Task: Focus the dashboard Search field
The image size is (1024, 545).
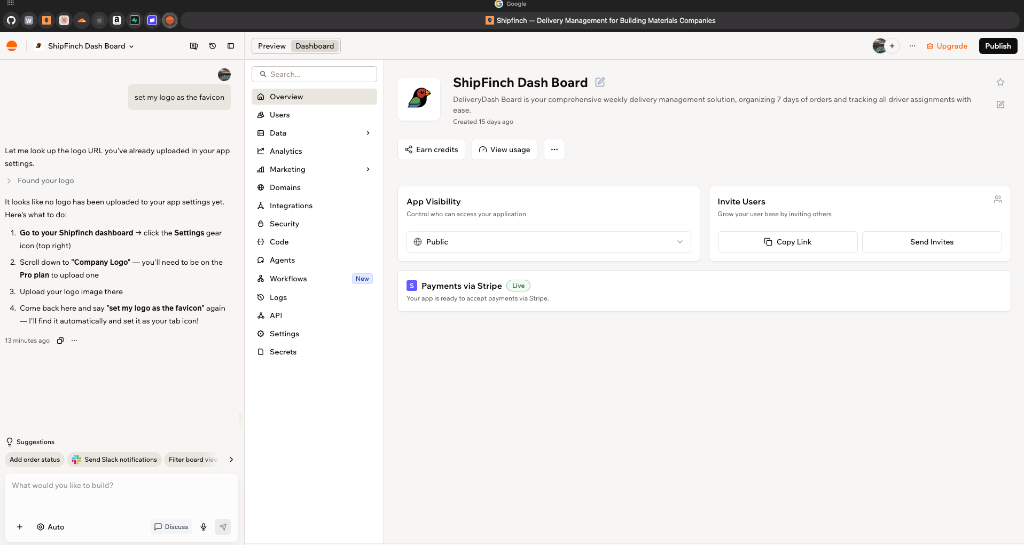Action: pos(314,74)
